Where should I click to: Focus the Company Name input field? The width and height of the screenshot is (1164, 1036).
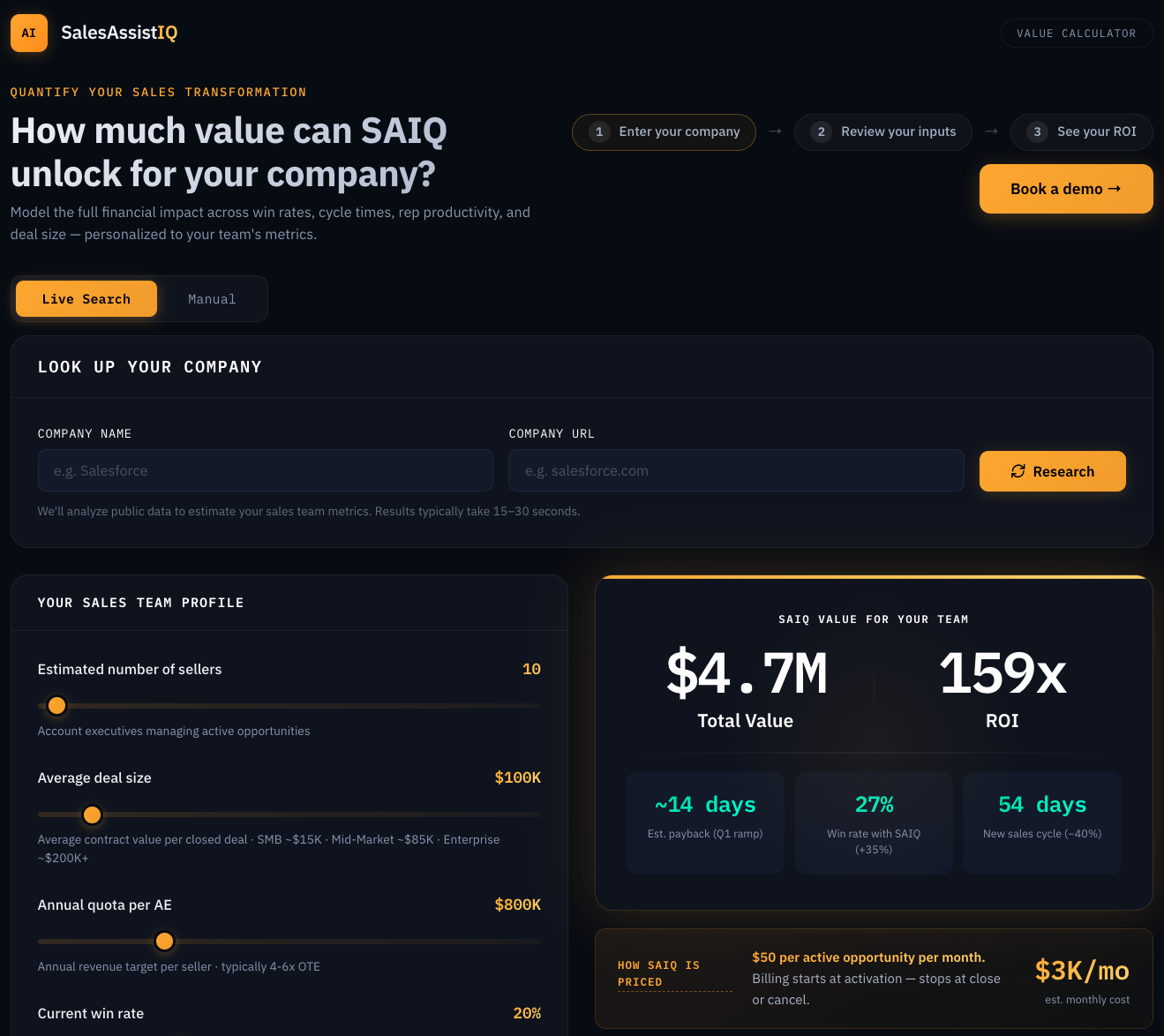coord(266,470)
